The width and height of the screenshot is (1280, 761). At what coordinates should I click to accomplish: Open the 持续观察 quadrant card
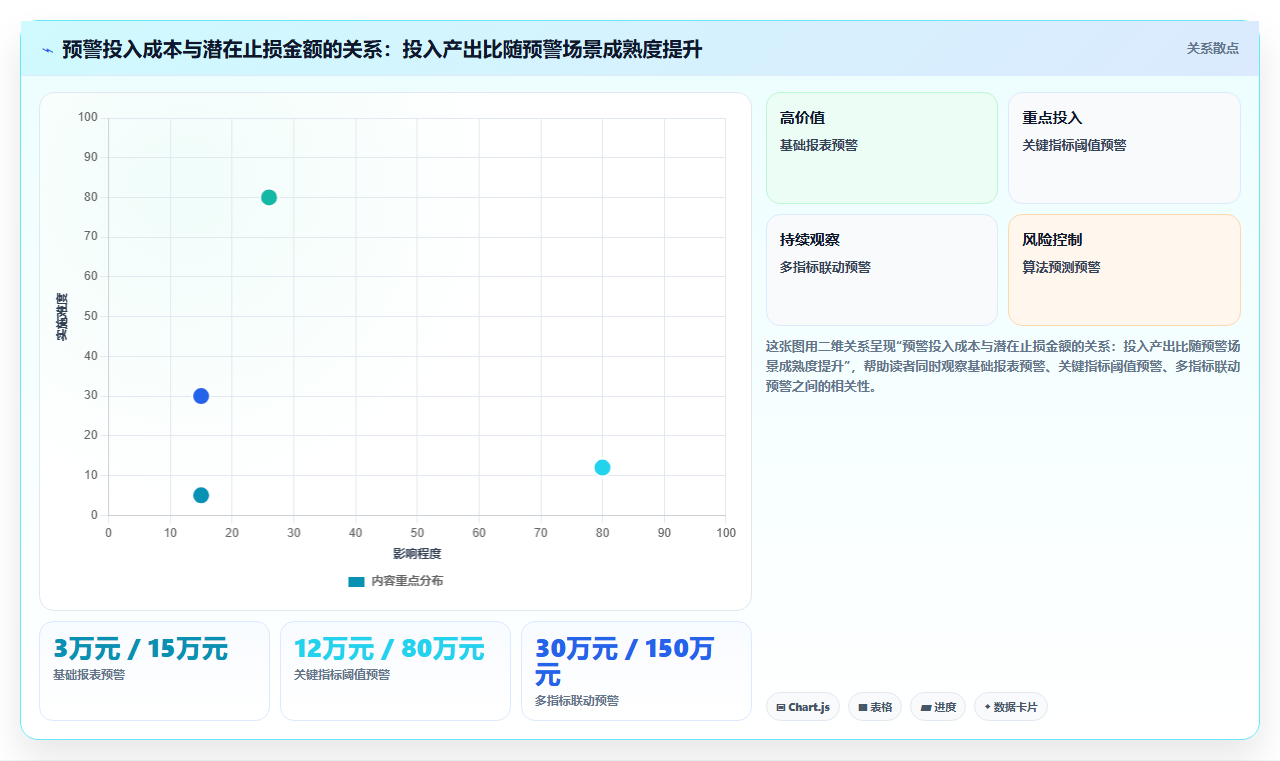(882, 270)
